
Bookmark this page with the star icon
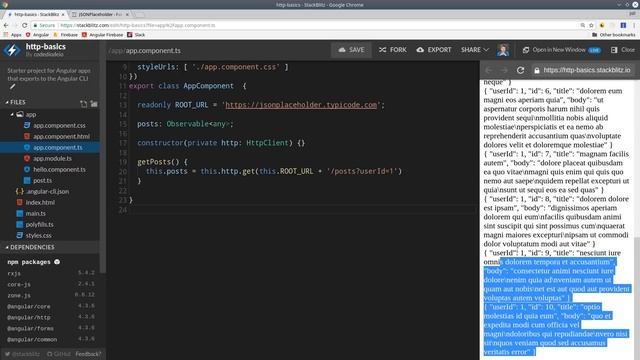591,25
